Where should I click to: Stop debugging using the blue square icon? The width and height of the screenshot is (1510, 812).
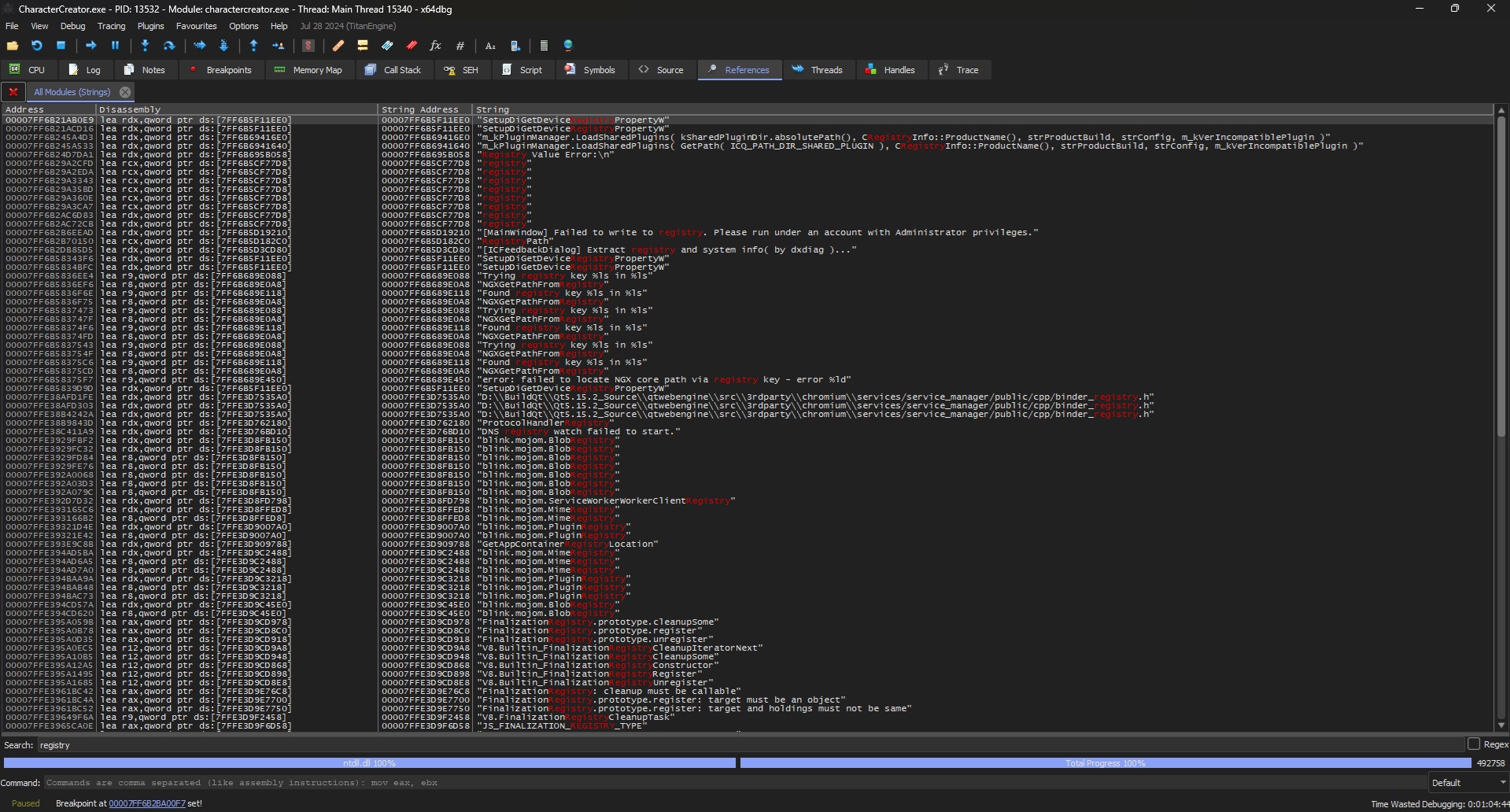pos(61,46)
